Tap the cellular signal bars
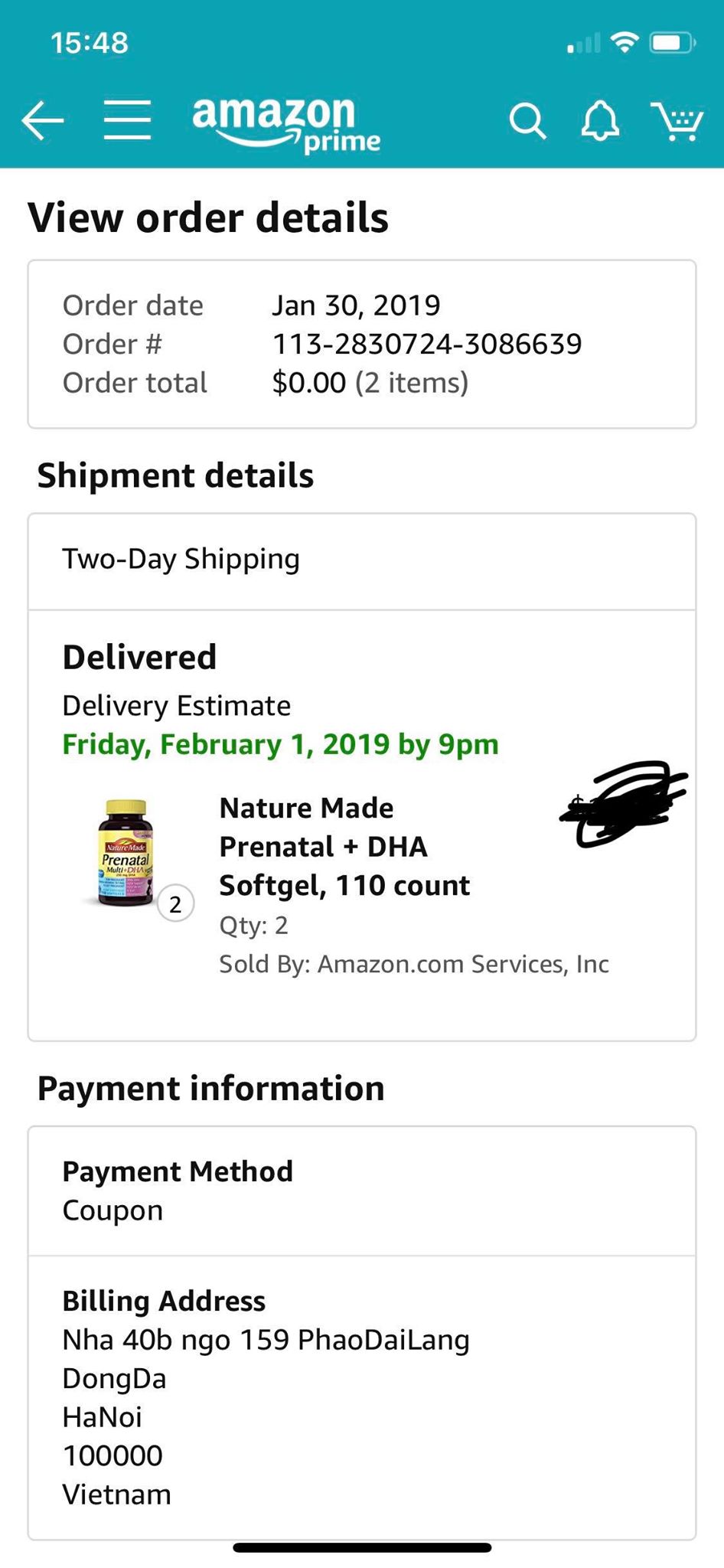Image resolution: width=724 pixels, height=1568 pixels. [x=583, y=44]
